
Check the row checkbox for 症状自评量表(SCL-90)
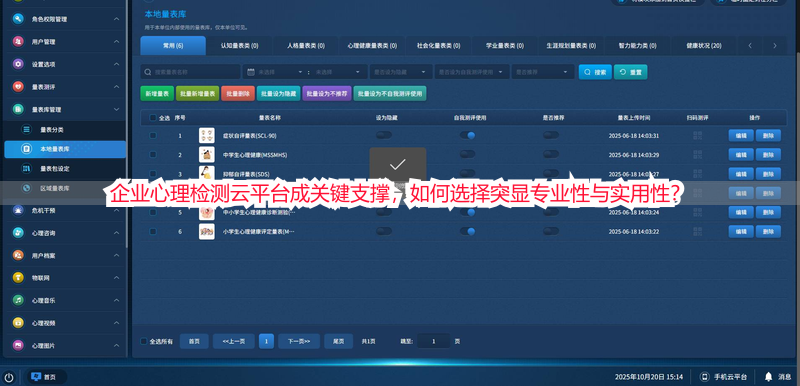pyautogui.click(x=153, y=136)
